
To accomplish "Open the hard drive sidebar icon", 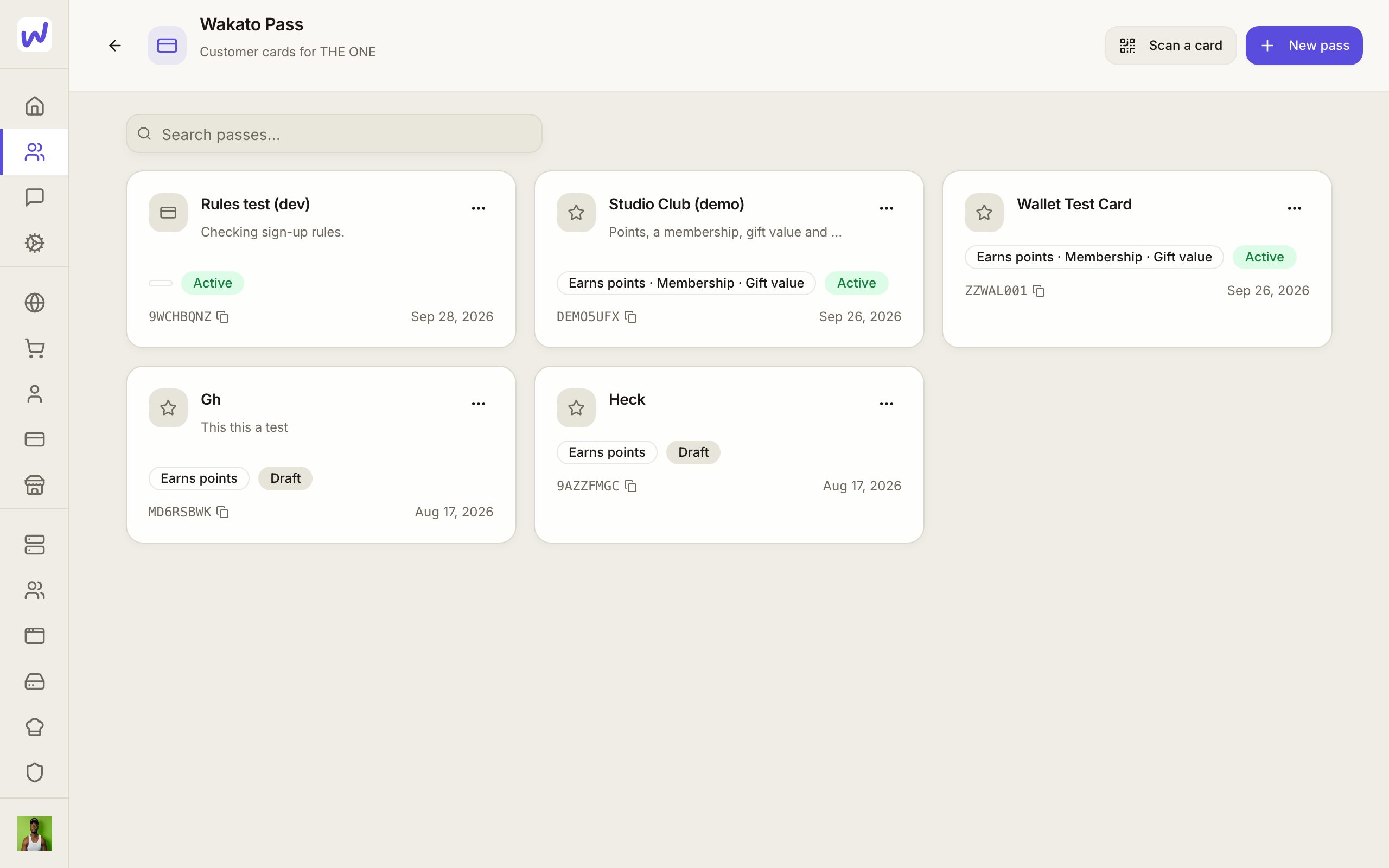I will click(34, 681).
